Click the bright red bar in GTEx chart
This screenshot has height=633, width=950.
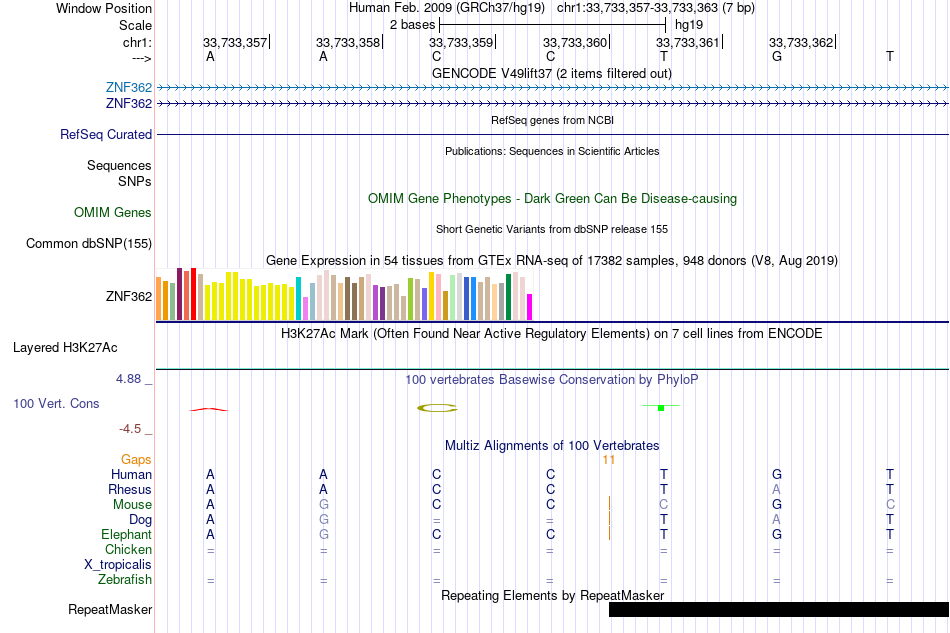193,294
